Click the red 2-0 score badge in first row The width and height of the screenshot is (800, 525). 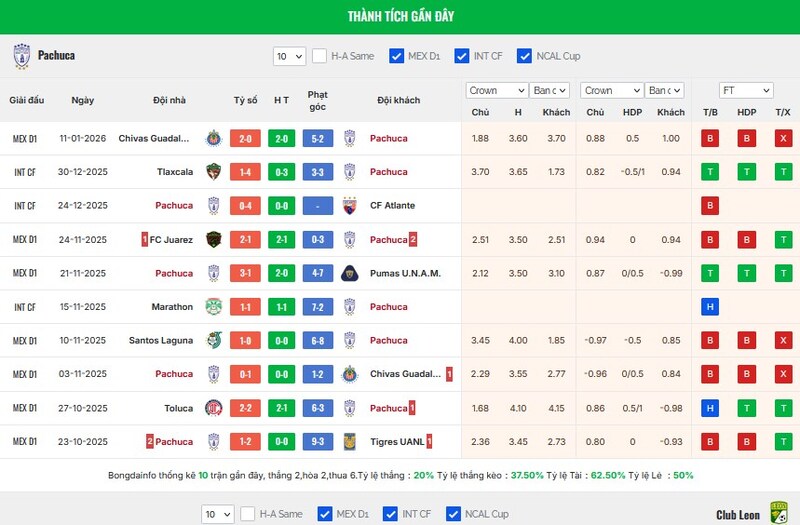click(246, 138)
